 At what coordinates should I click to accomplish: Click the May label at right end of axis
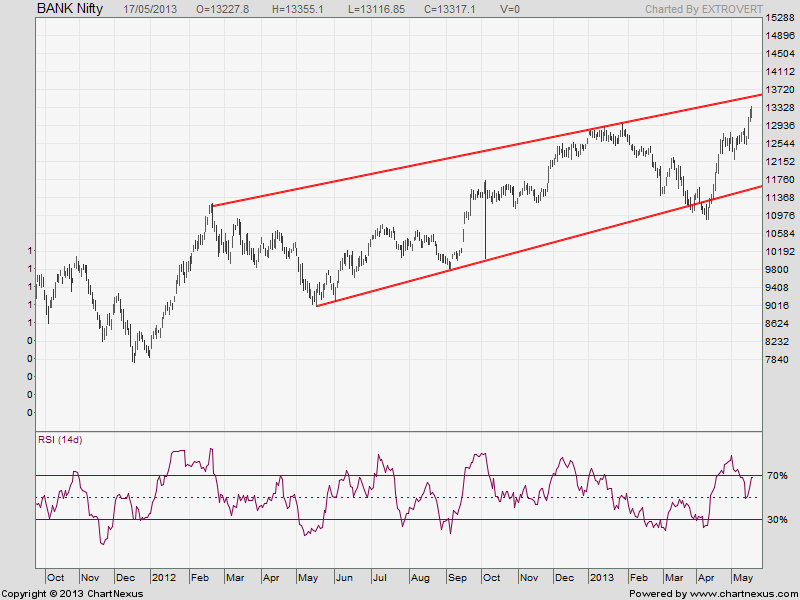coord(744,578)
